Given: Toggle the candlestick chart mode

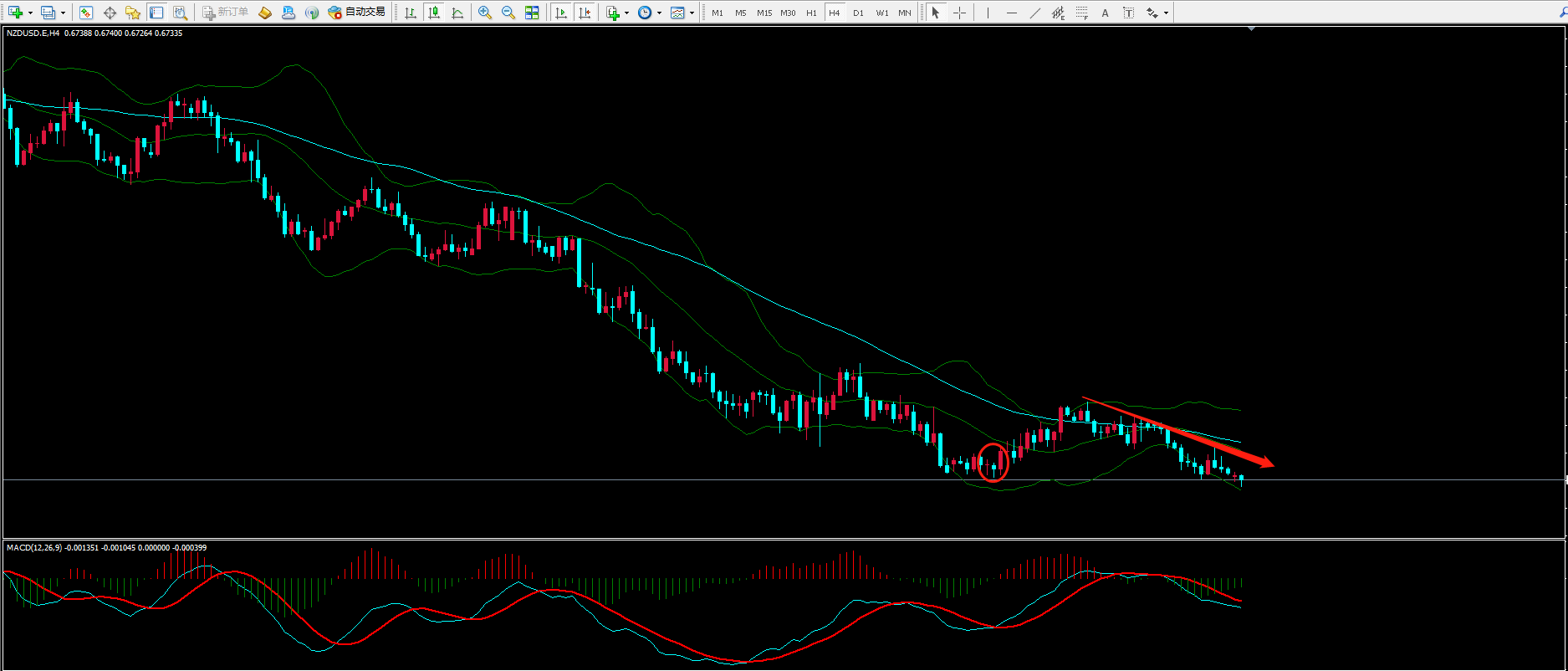Looking at the screenshot, I should point(433,13).
